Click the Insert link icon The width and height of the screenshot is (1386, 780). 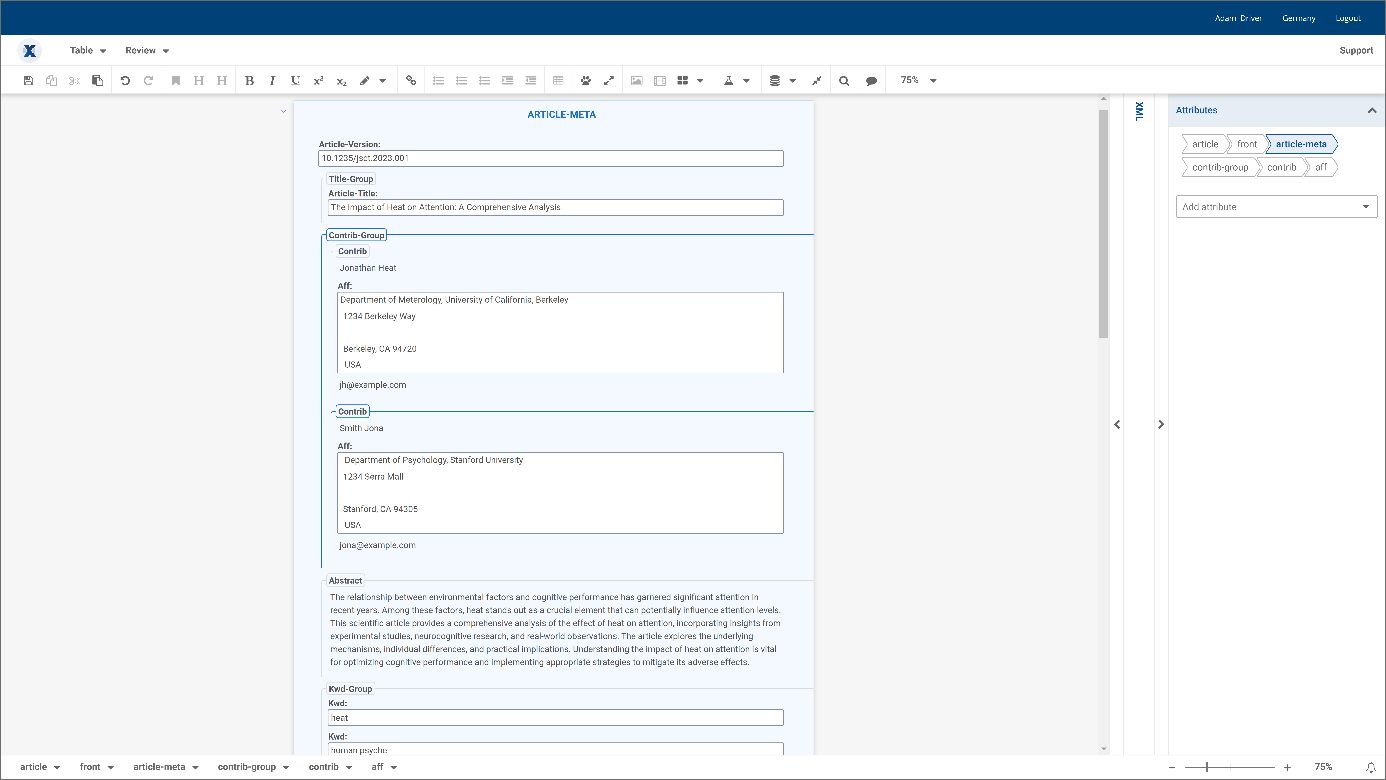pos(411,80)
